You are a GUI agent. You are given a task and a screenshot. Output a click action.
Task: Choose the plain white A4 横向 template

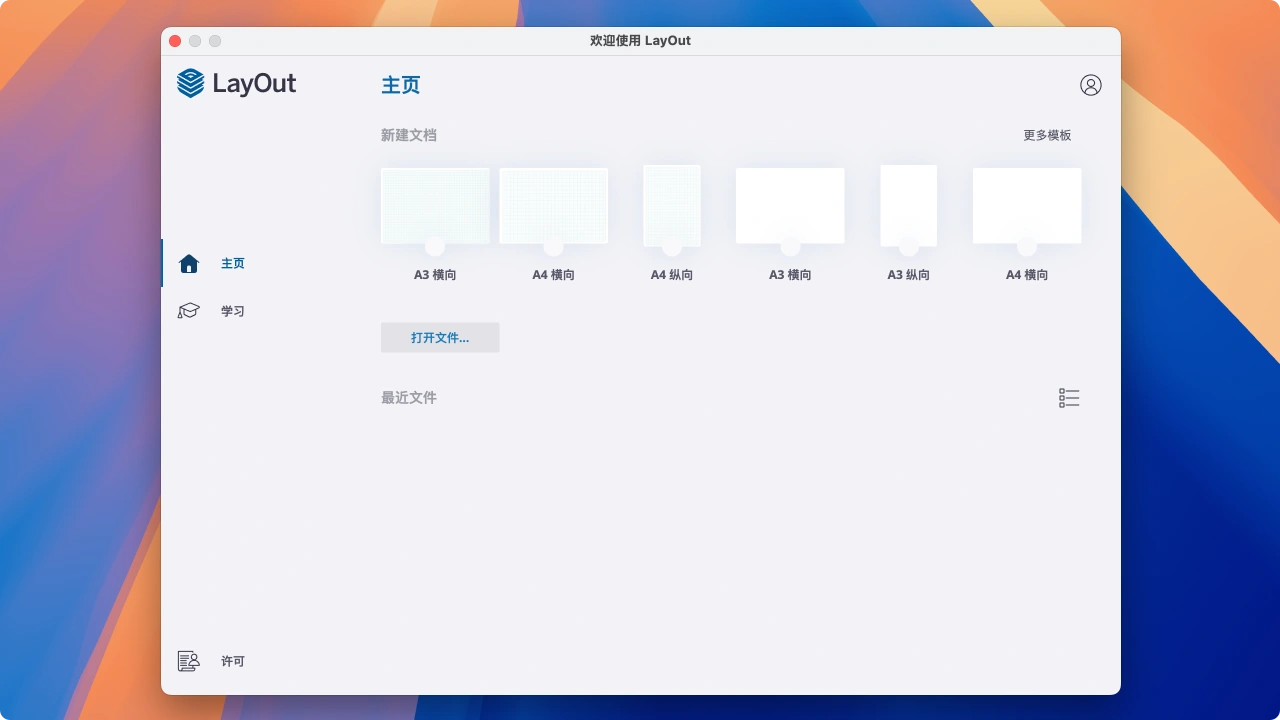pos(1027,206)
